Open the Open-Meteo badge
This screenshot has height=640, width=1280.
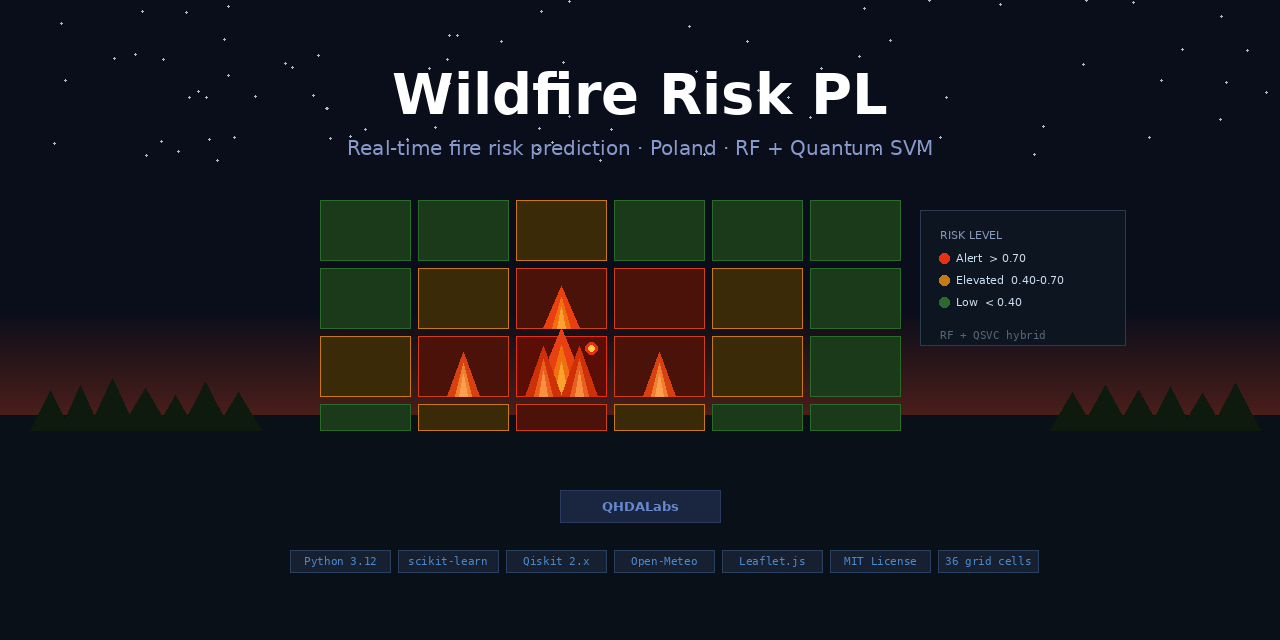click(664, 561)
